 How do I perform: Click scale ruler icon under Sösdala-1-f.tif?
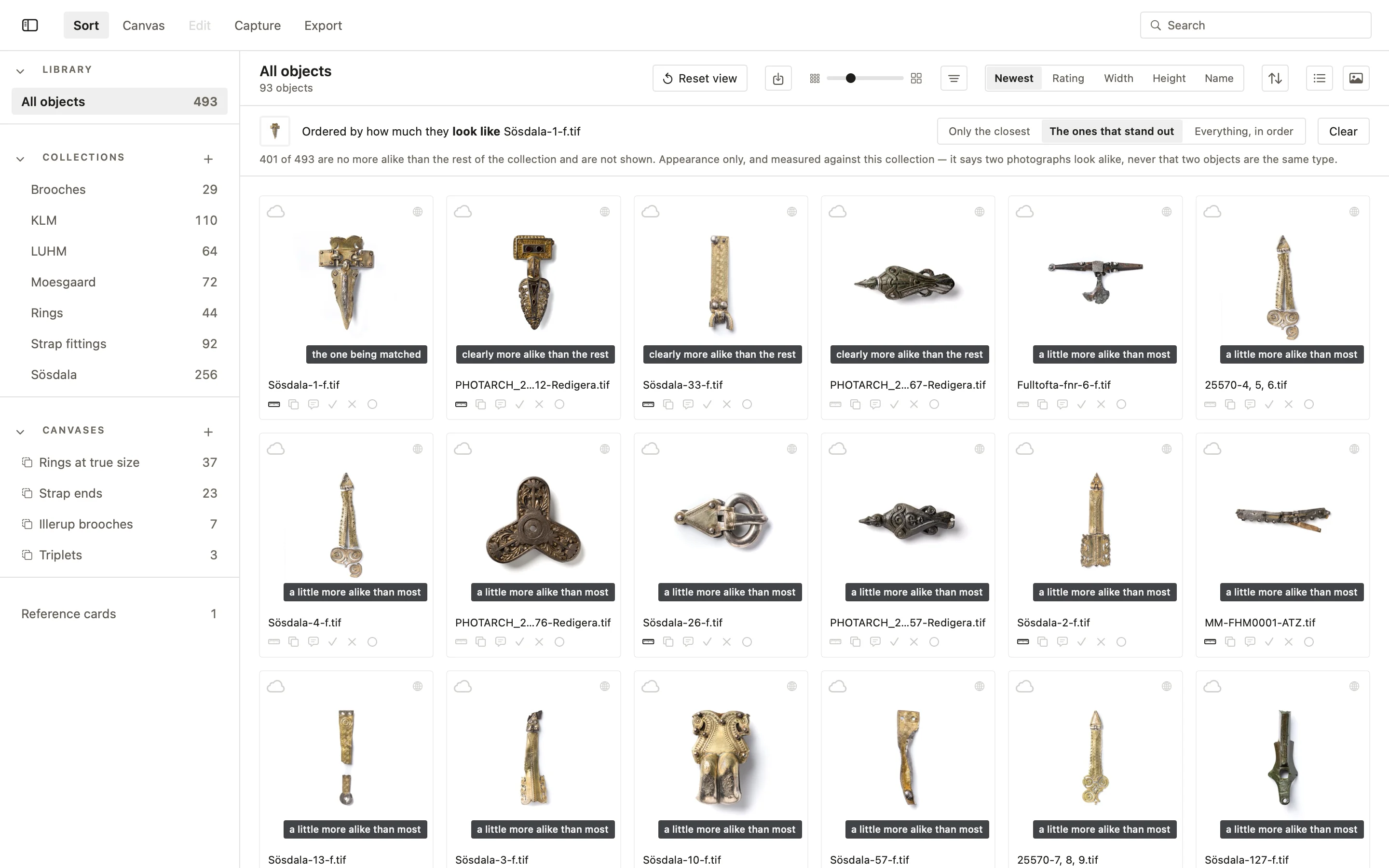click(274, 404)
